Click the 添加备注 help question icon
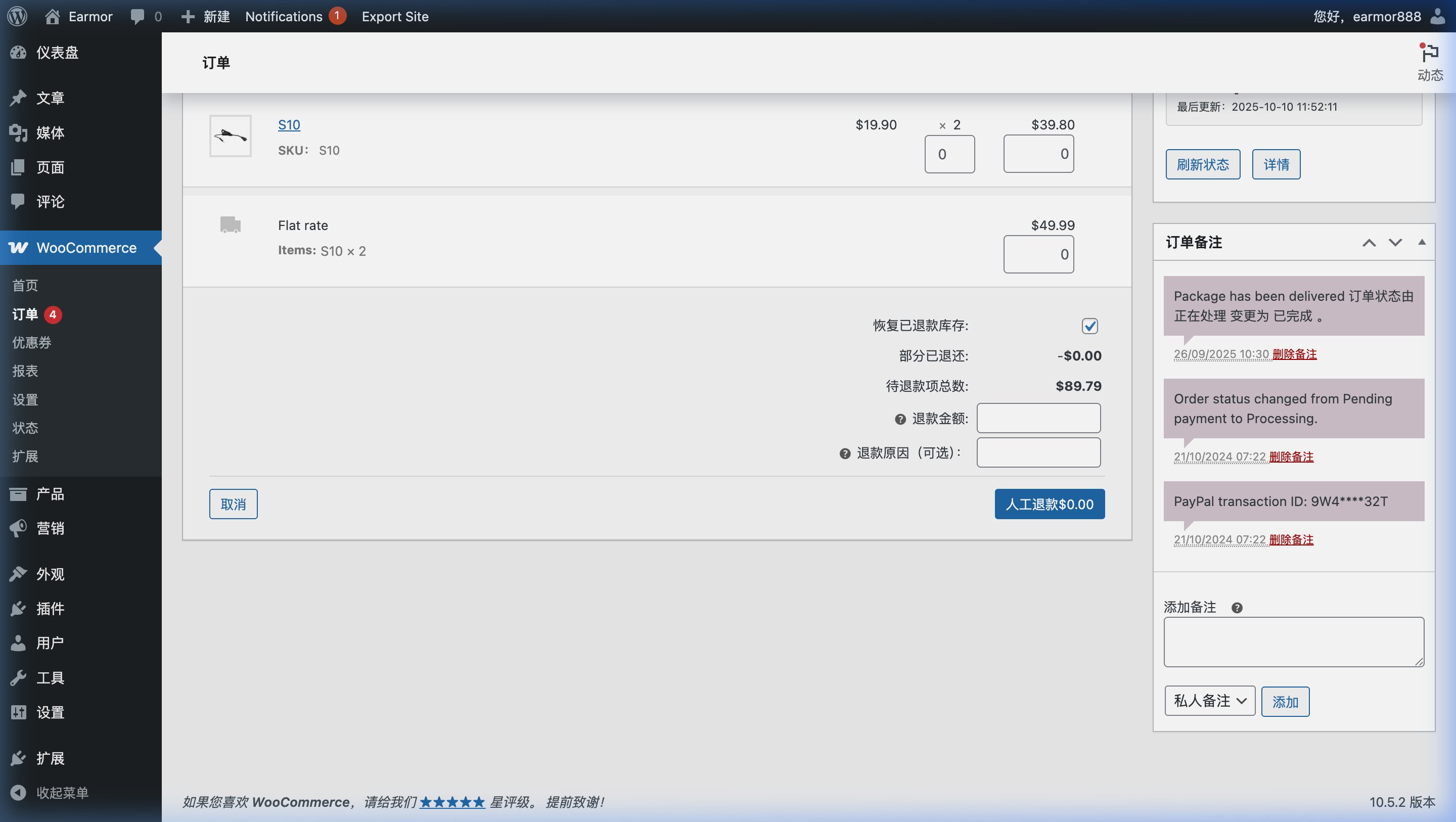 pos(1237,608)
